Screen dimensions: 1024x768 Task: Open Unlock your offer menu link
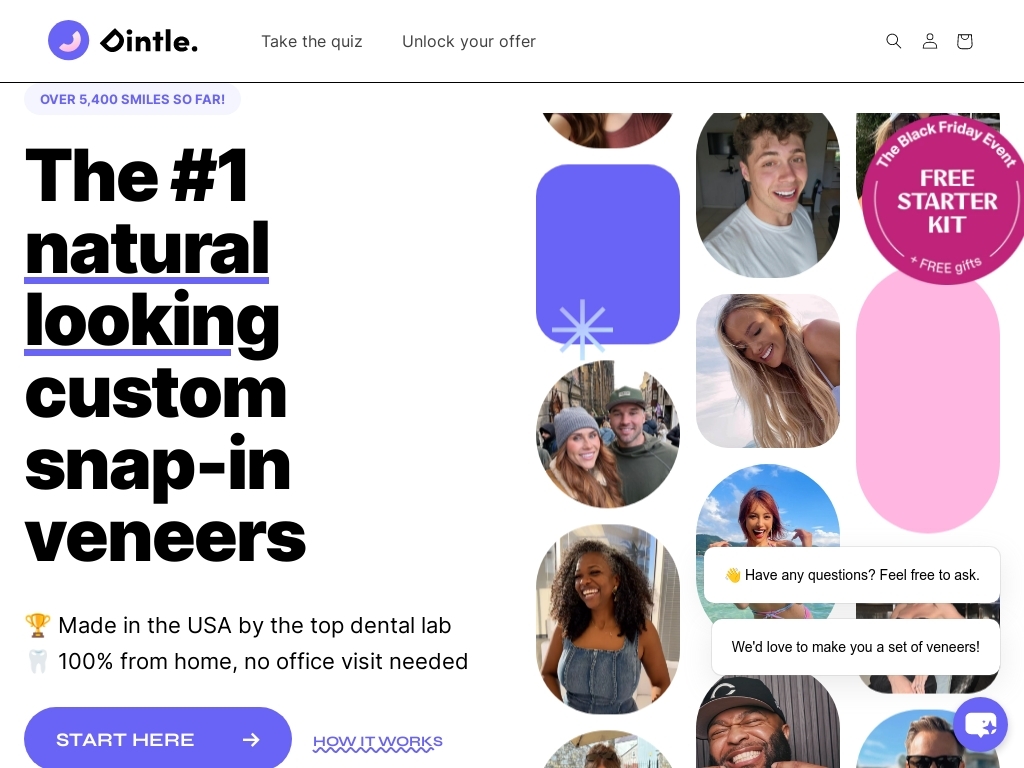(469, 41)
